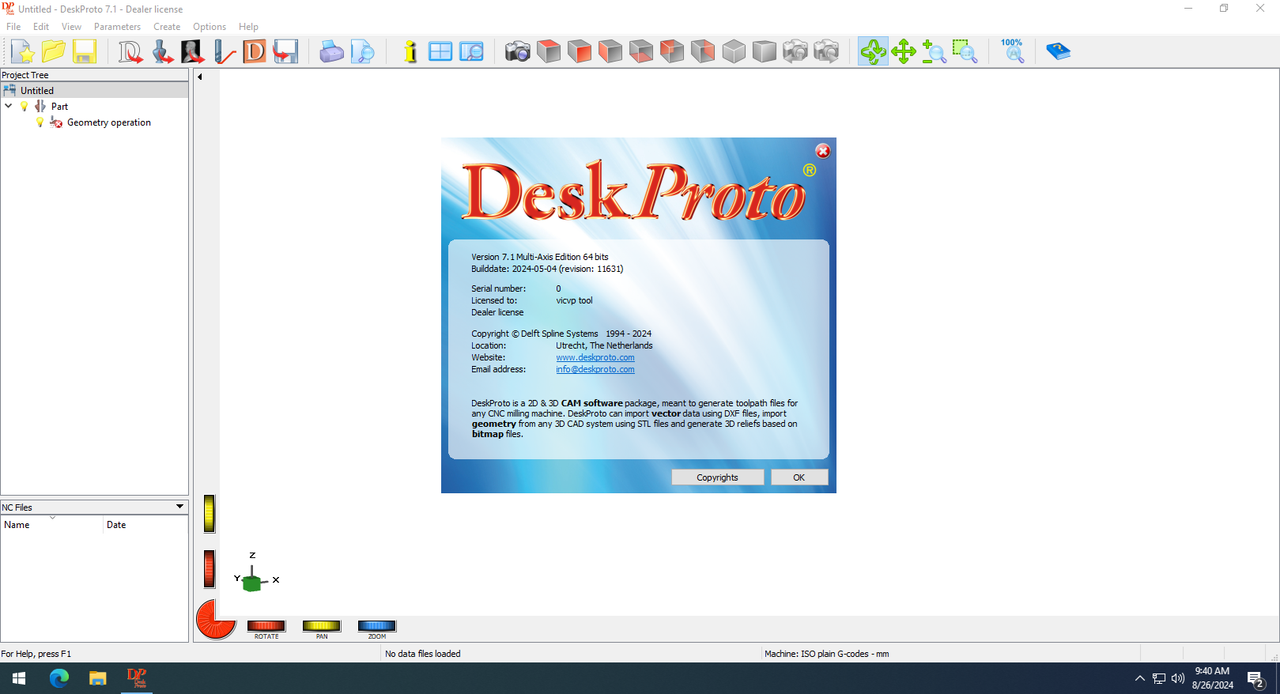Click the green cube axis orientation indicator

[x=253, y=582]
